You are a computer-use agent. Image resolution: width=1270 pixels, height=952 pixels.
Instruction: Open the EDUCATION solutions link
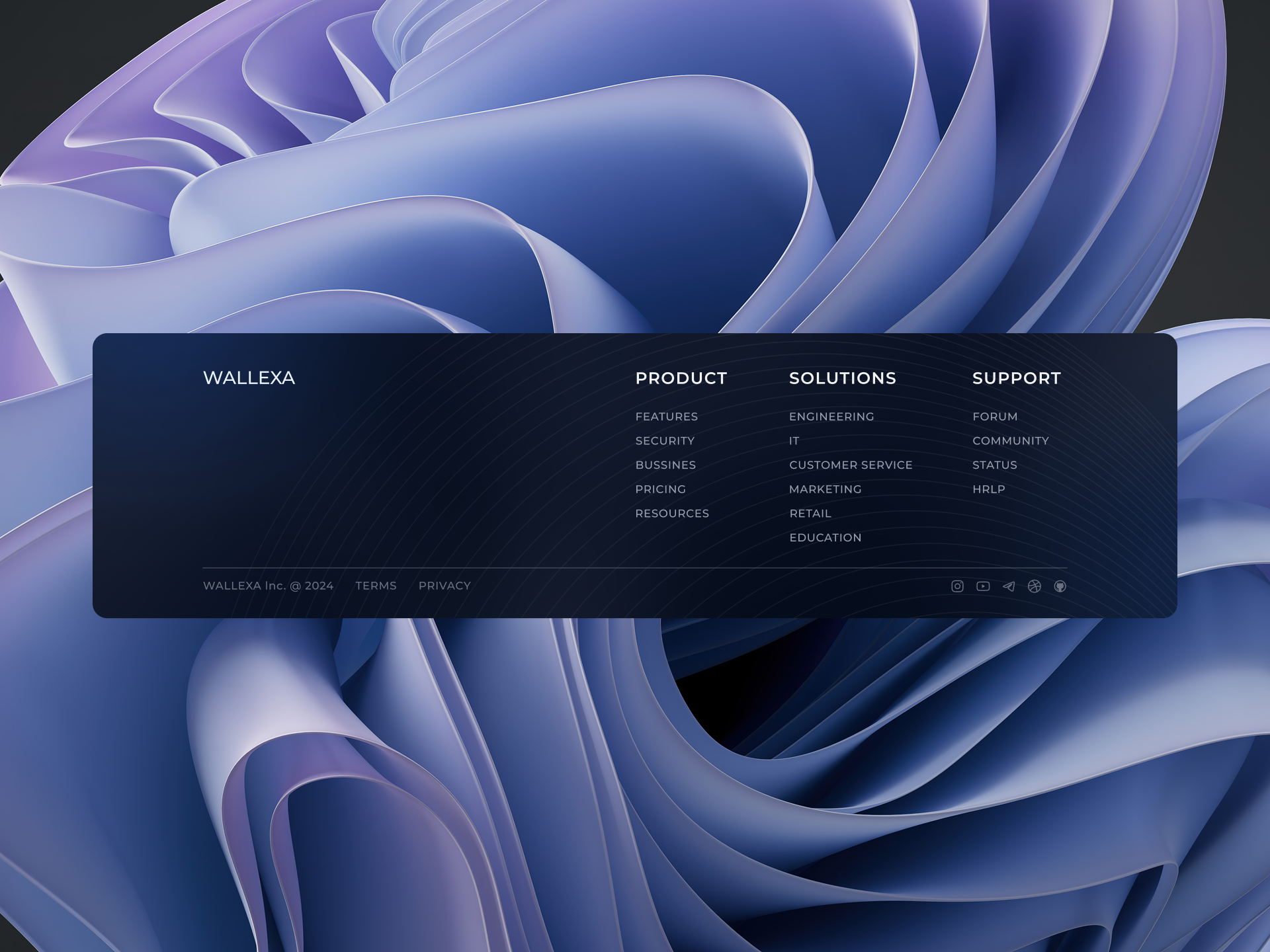(825, 537)
